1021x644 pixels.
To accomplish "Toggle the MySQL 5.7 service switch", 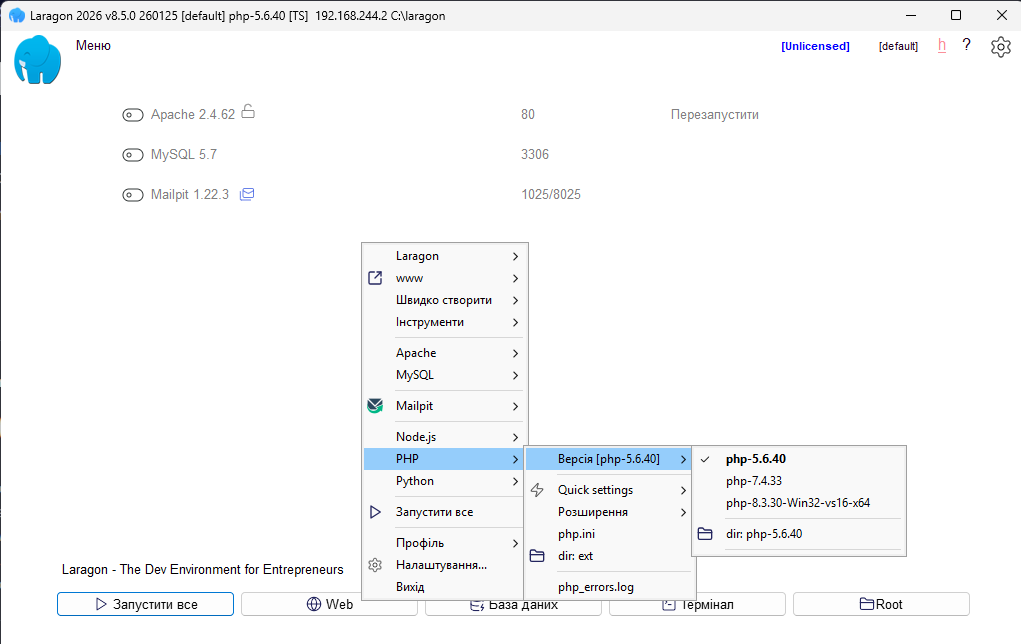I will point(133,155).
